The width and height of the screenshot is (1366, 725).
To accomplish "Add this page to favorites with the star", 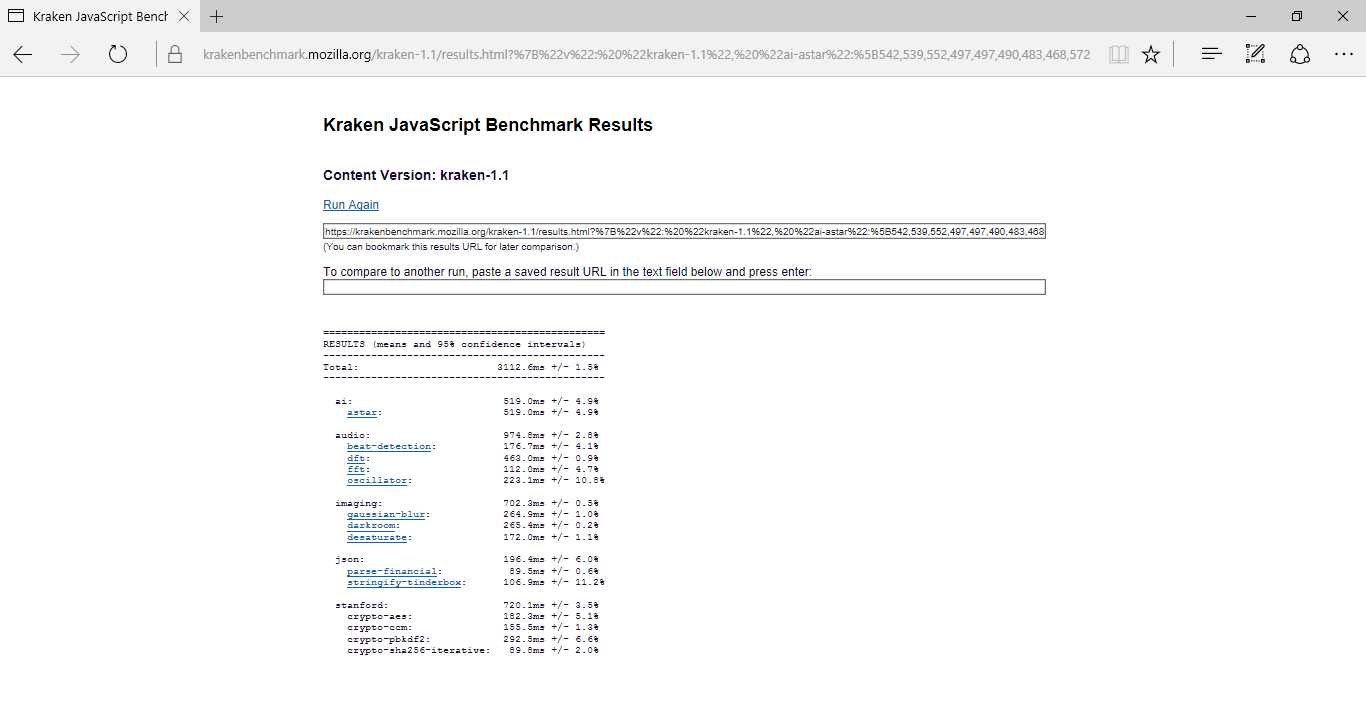I will point(1151,54).
